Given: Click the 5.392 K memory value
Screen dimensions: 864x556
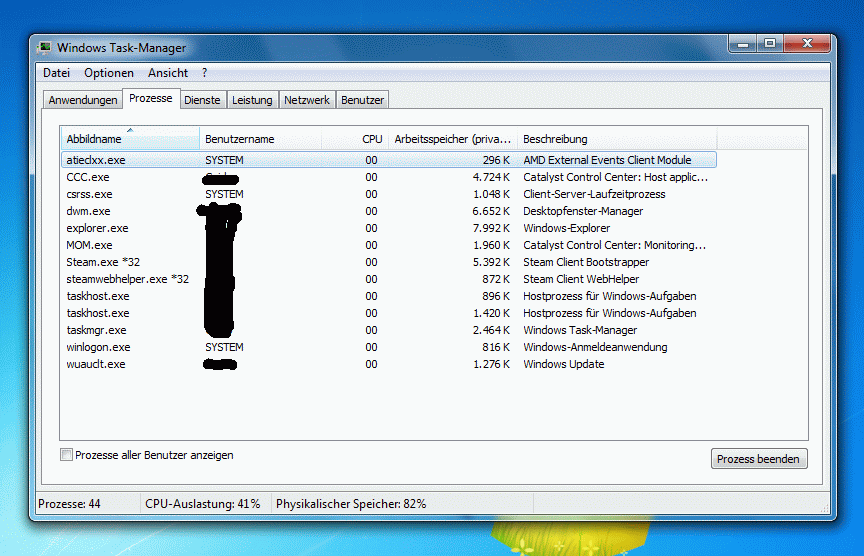Looking at the screenshot, I should click(x=491, y=262).
